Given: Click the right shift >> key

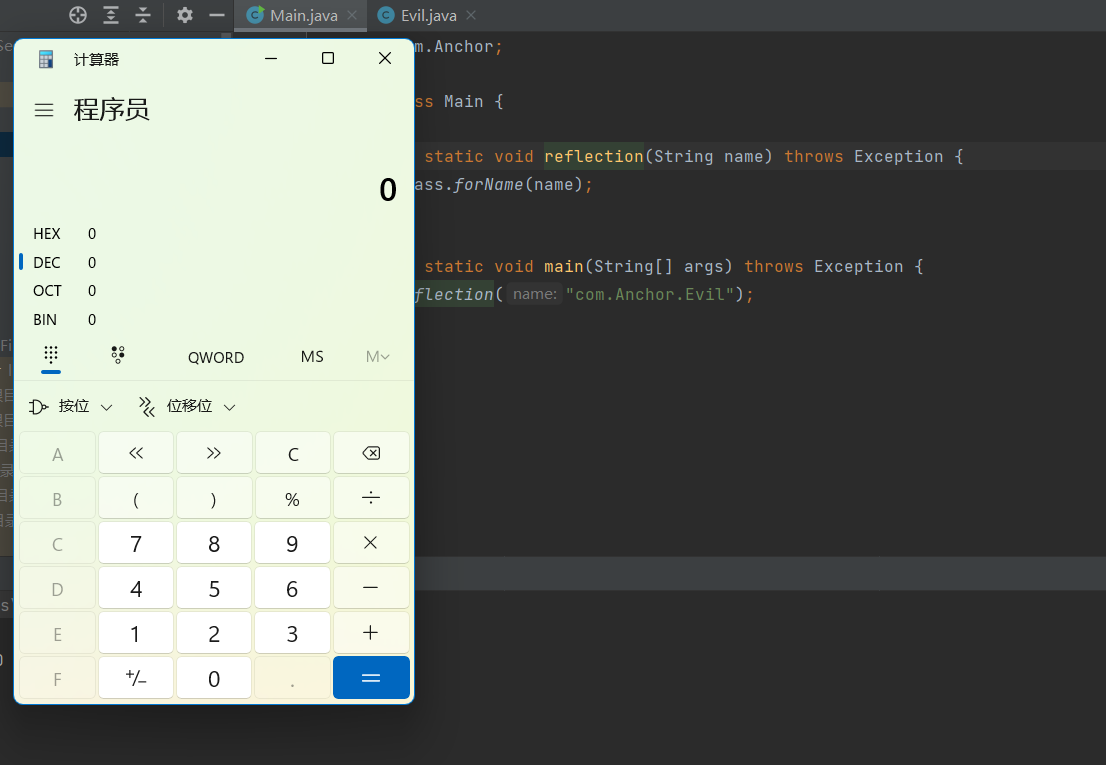Looking at the screenshot, I should [214, 453].
